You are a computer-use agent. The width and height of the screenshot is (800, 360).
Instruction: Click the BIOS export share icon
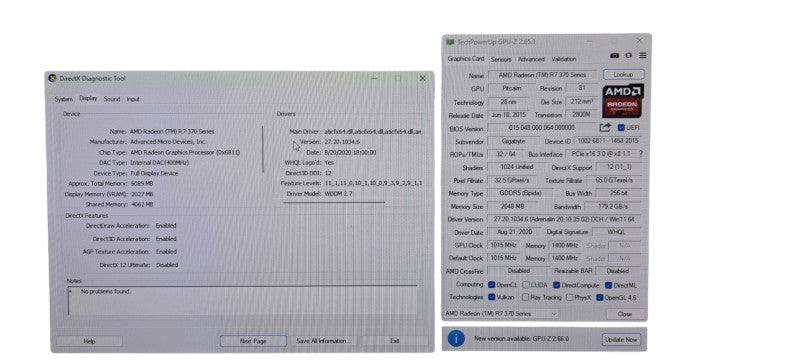(605, 127)
